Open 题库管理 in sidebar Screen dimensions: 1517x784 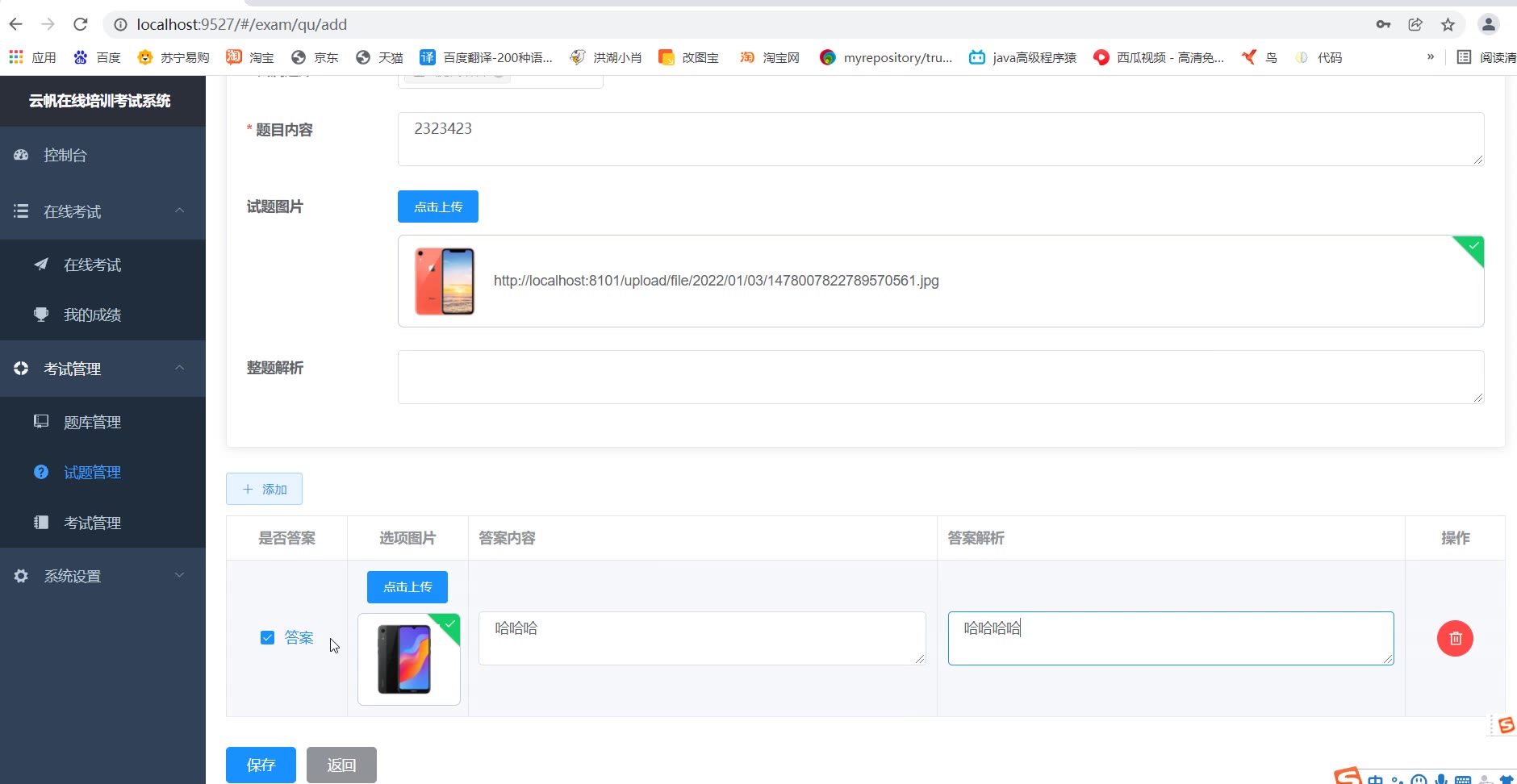point(102,422)
